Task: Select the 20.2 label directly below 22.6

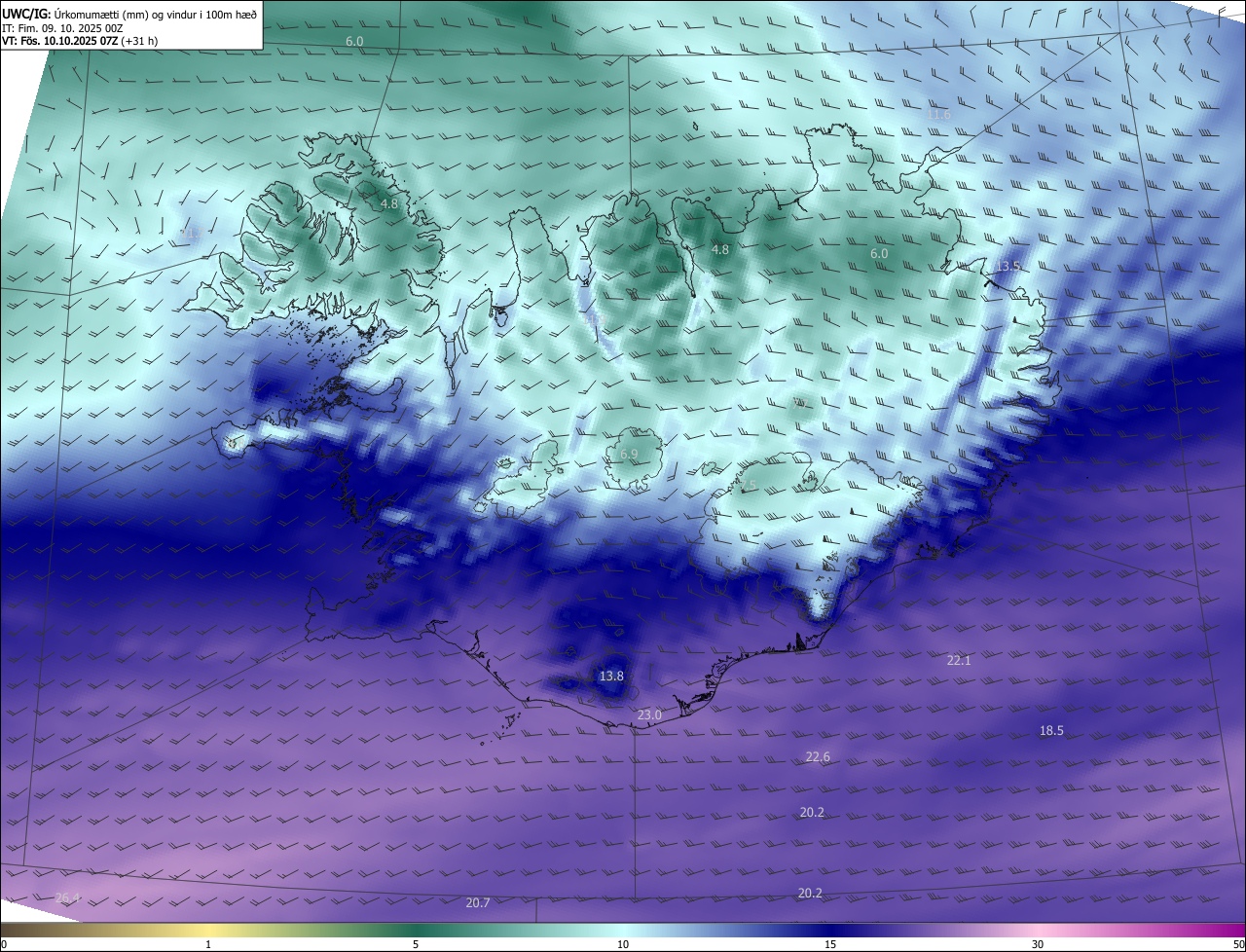Action: (x=812, y=812)
